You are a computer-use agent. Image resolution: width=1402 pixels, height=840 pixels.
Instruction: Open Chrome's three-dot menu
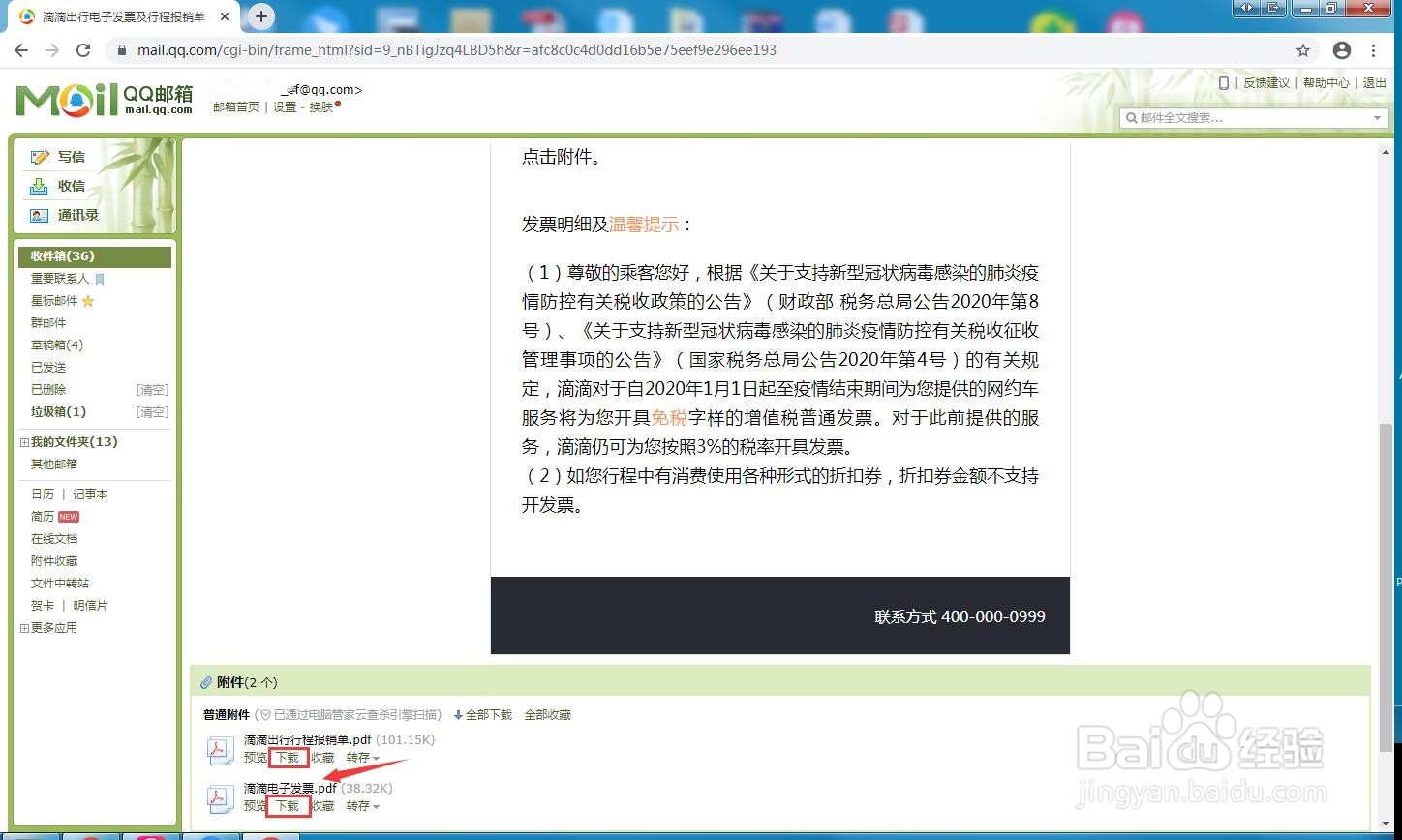[x=1374, y=50]
